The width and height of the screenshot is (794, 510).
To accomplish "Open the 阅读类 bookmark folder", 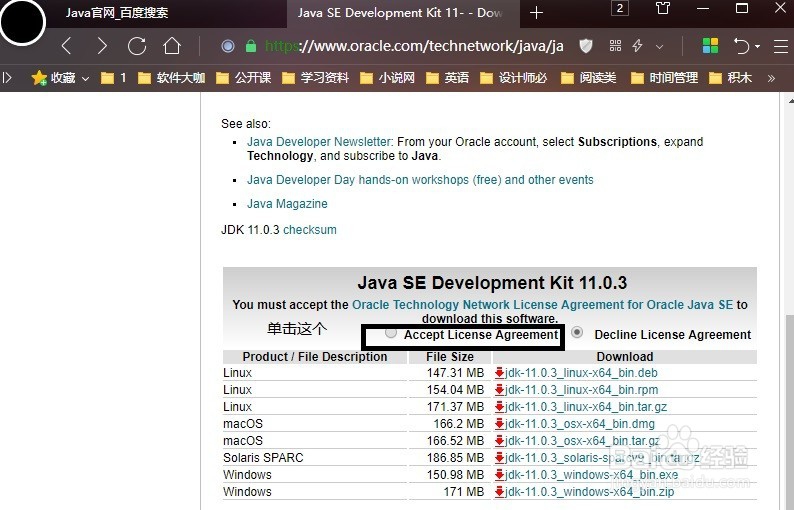I will pyautogui.click(x=588, y=77).
